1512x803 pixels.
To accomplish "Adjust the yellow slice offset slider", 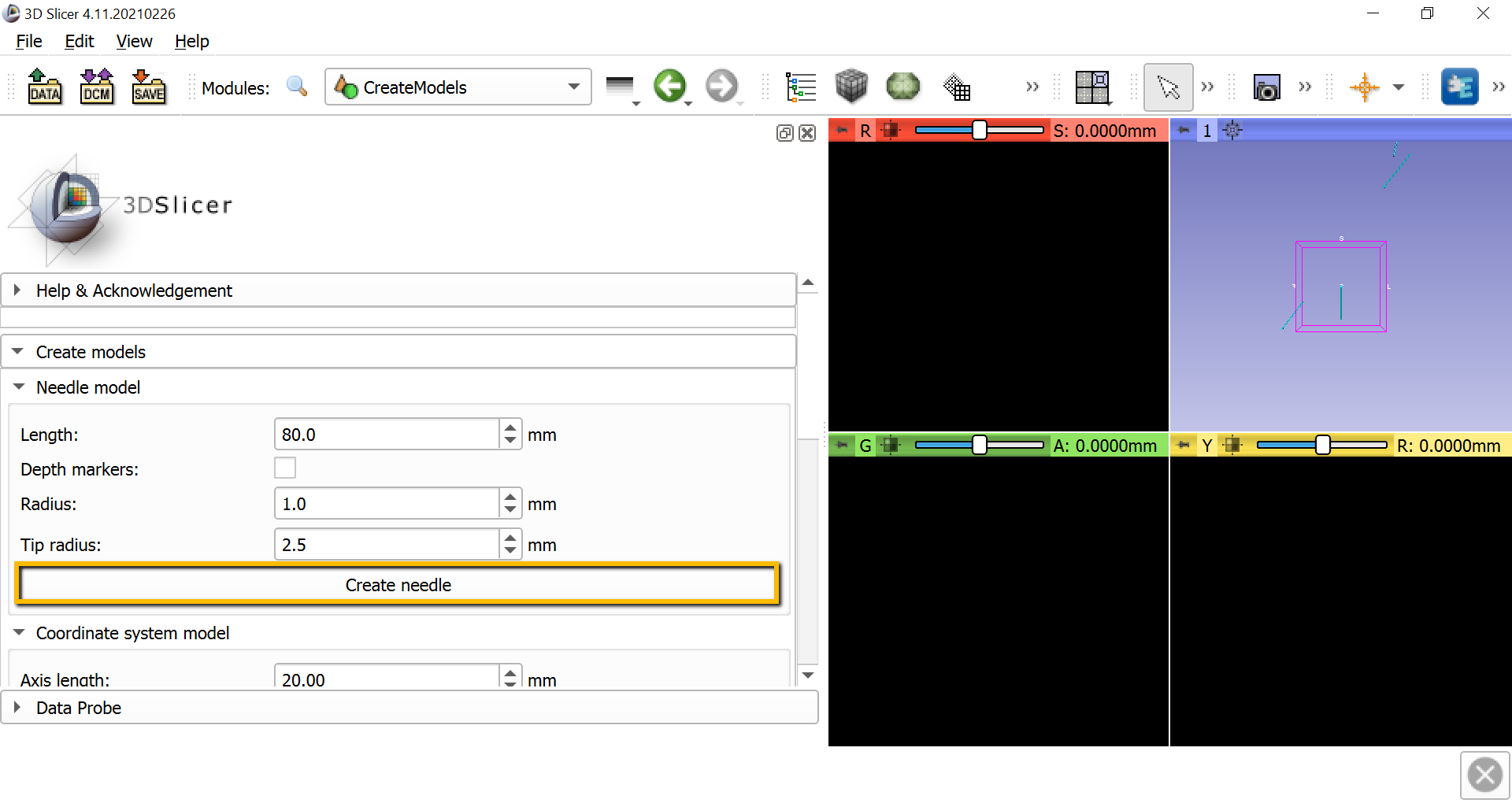I will tap(1322, 446).
